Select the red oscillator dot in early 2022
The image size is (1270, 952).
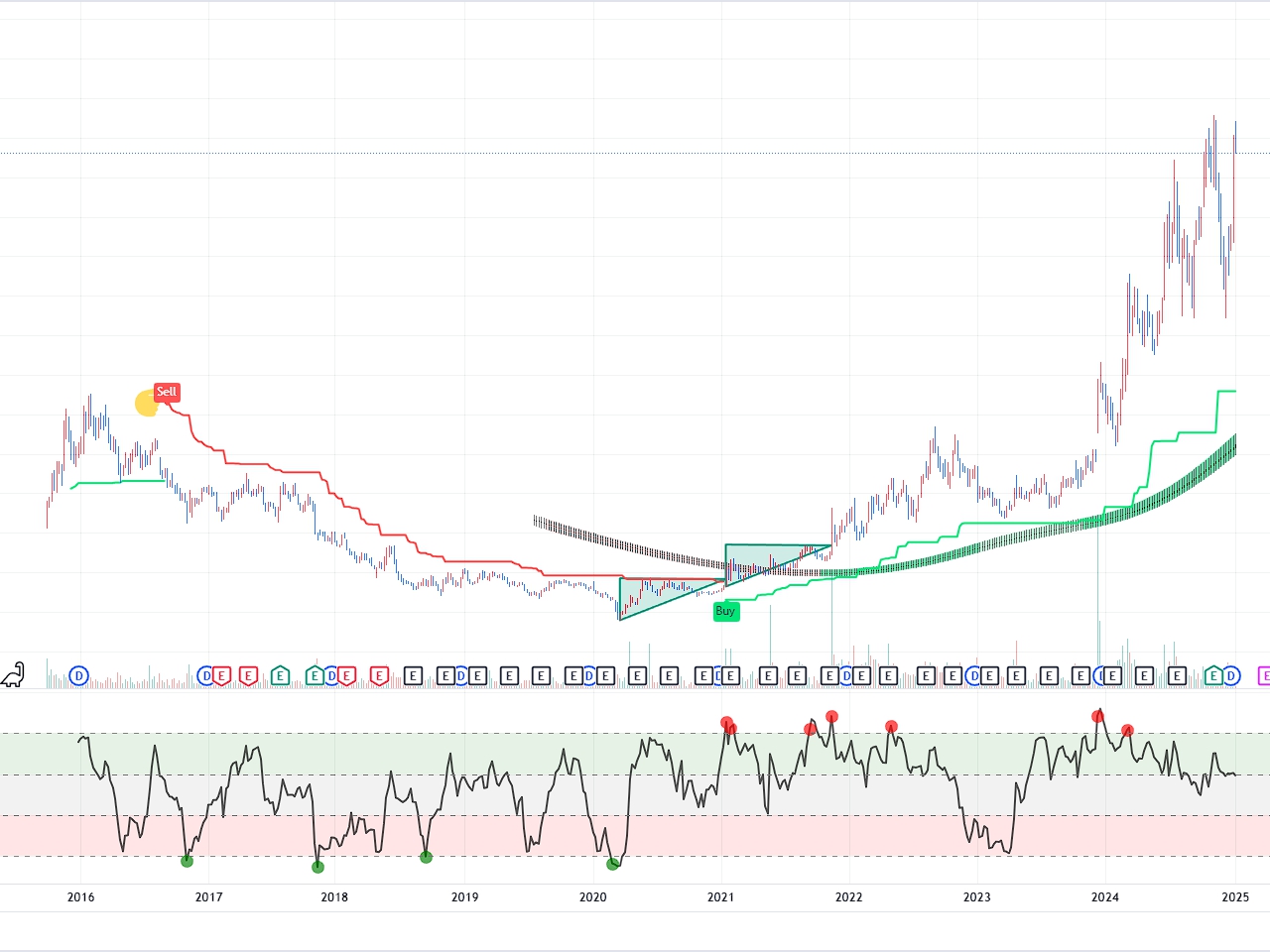point(891,726)
